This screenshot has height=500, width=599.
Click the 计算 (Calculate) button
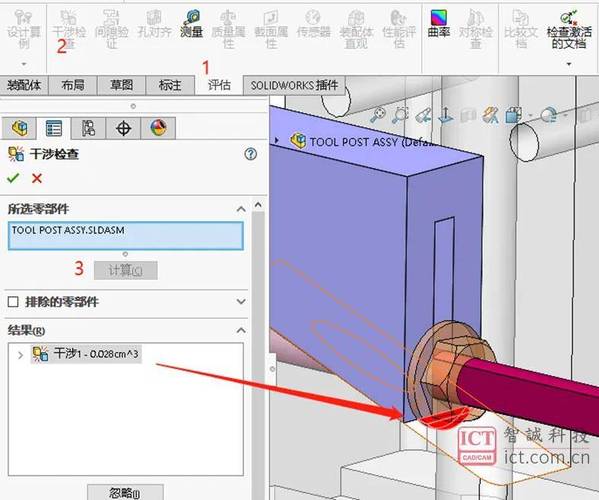coord(126,270)
